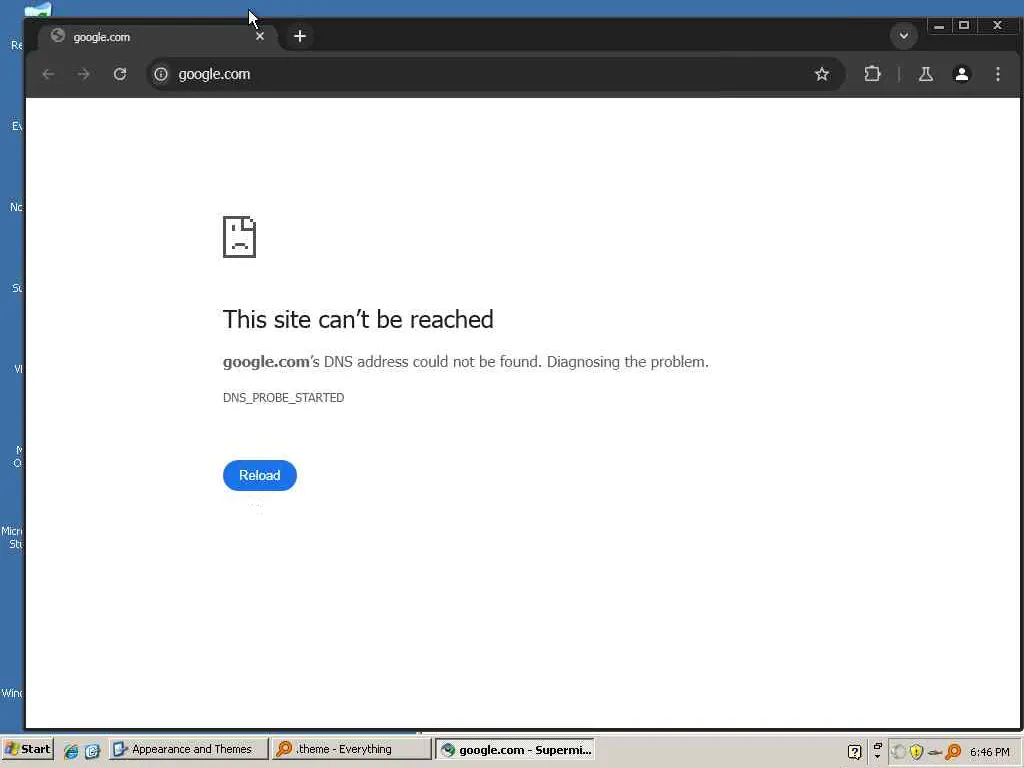Refresh the page with the toolbar reload icon
The height and width of the screenshot is (768, 1024).
click(120, 74)
